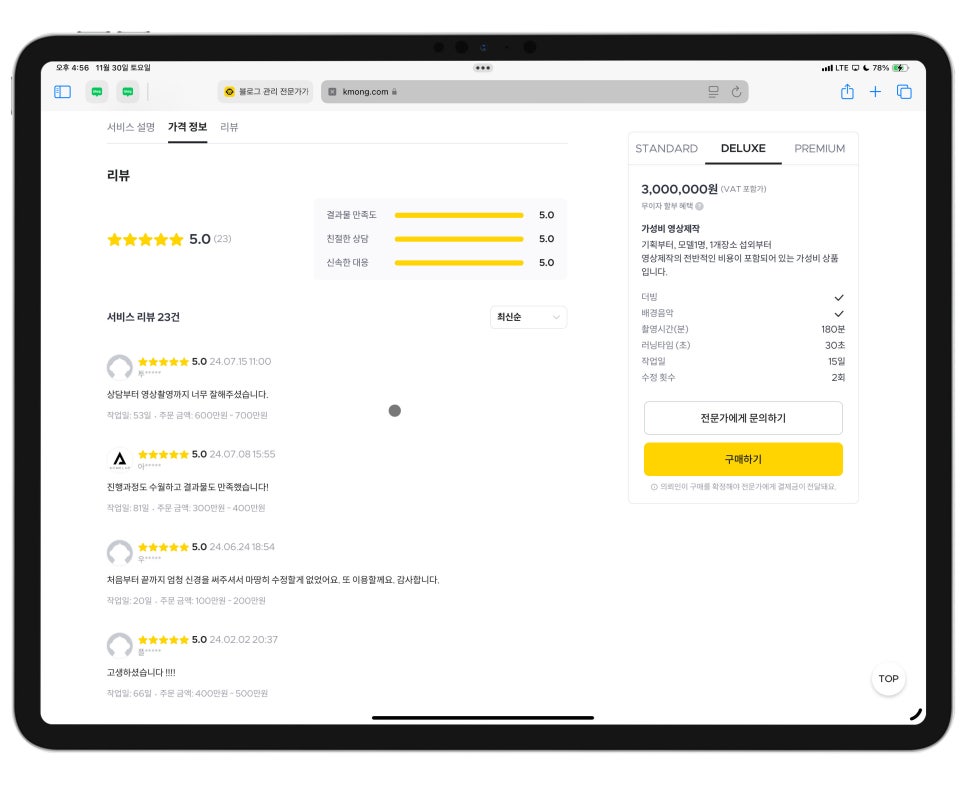The width and height of the screenshot is (966, 785).
Task: Click the star rating of the 24.07.08 review
Action: [x=163, y=455]
